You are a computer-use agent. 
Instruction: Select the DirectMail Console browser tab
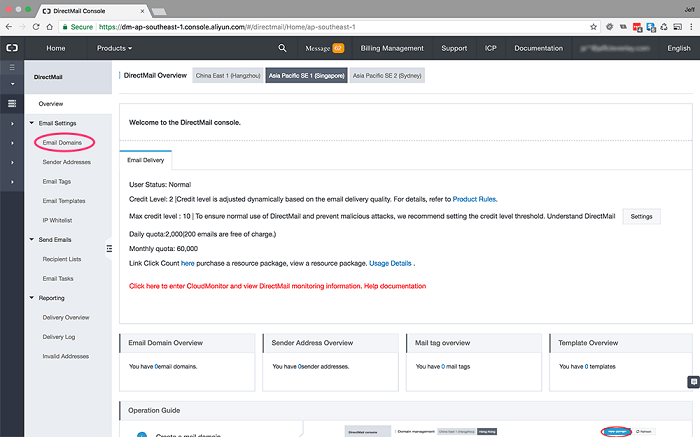92,11
